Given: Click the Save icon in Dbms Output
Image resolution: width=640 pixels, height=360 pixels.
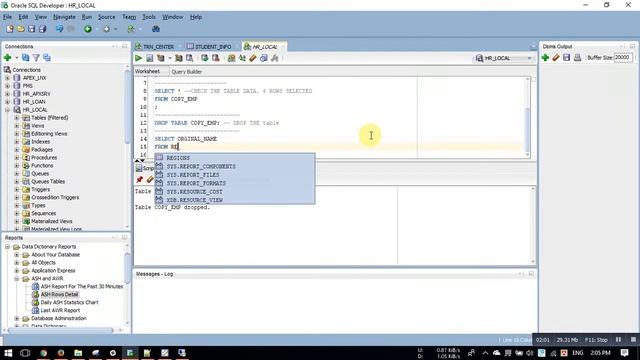Looking at the screenshot, I should pos(567,58).
